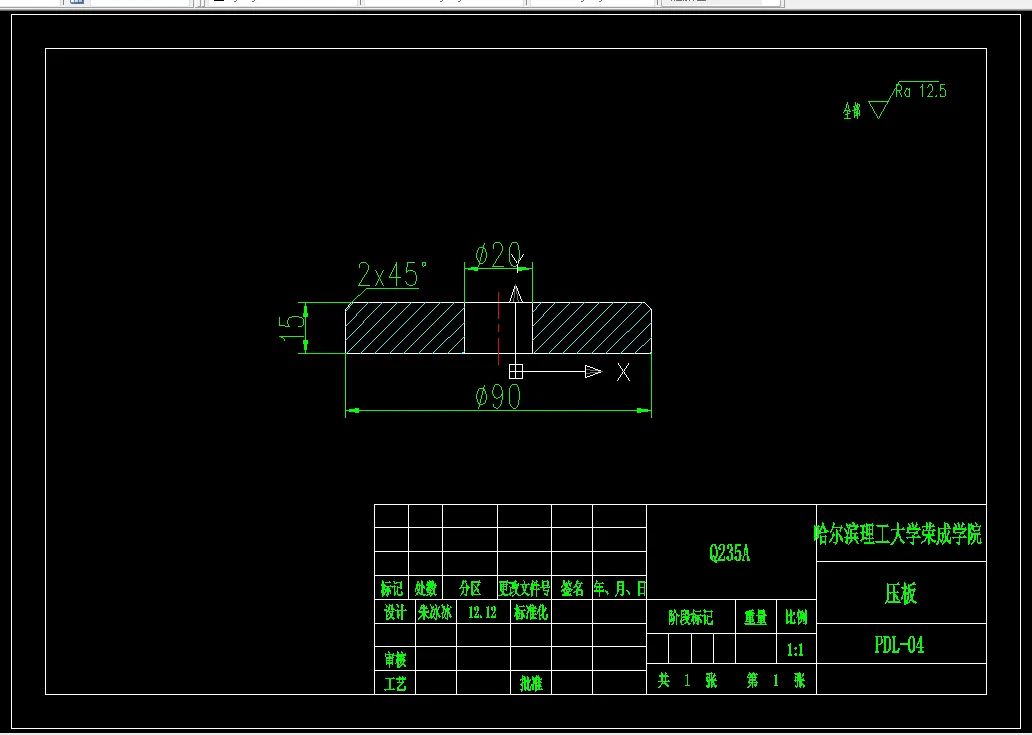1032x735 pixels.
Task: Select the designer name 朱冰冰
Action: click(435, 613)
